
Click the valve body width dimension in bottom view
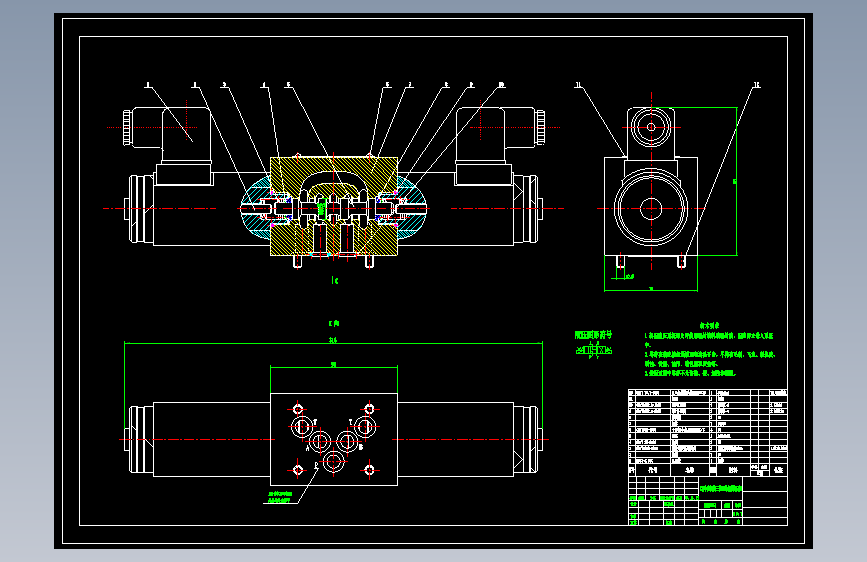(333, 366)
